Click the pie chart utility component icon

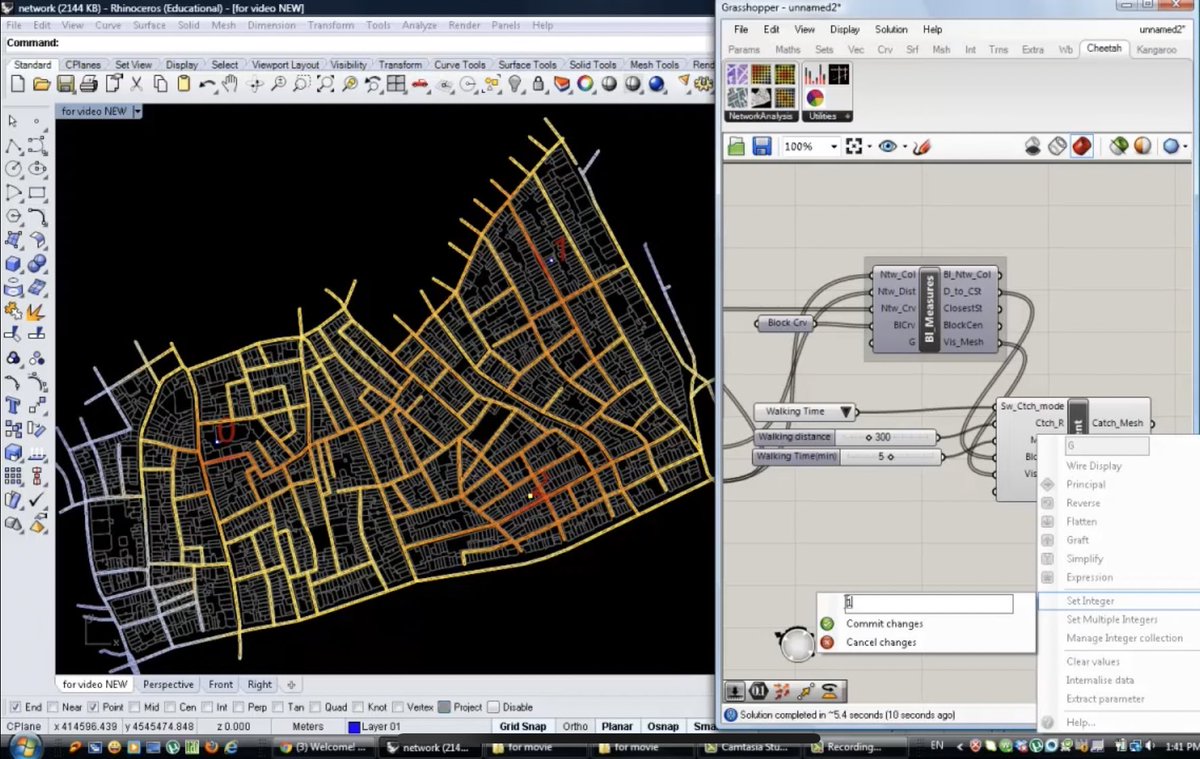815,98
